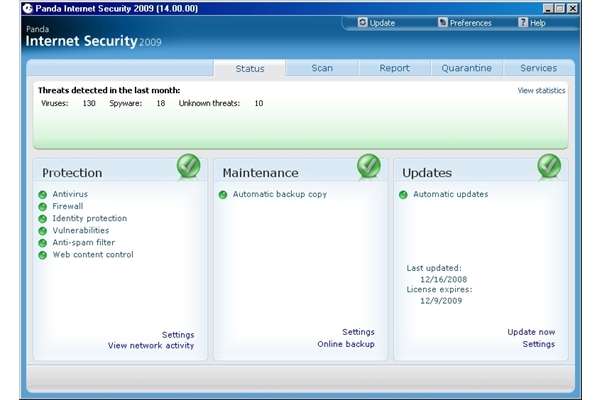Image resolution: width=600 pixels, height=400 pixels.
Task: Select the Identity protection entry
Action: coord(90,218)
